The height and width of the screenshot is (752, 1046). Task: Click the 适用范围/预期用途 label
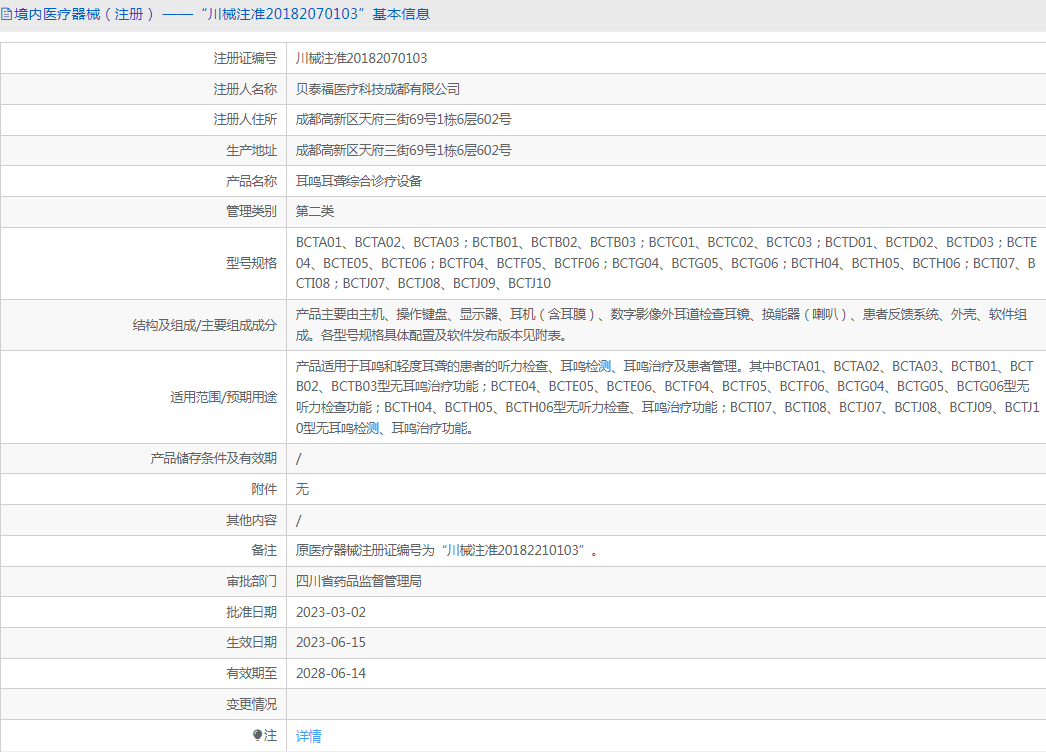click(x=223, y=397)
